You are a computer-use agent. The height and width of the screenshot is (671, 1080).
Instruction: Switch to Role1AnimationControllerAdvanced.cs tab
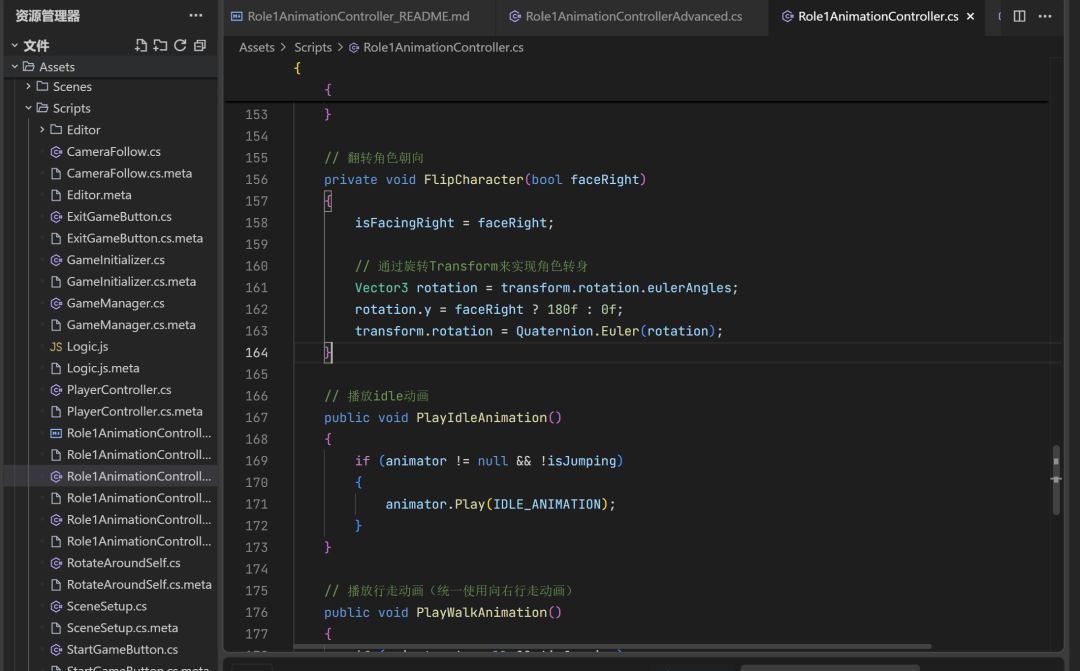tap(633, 17)
